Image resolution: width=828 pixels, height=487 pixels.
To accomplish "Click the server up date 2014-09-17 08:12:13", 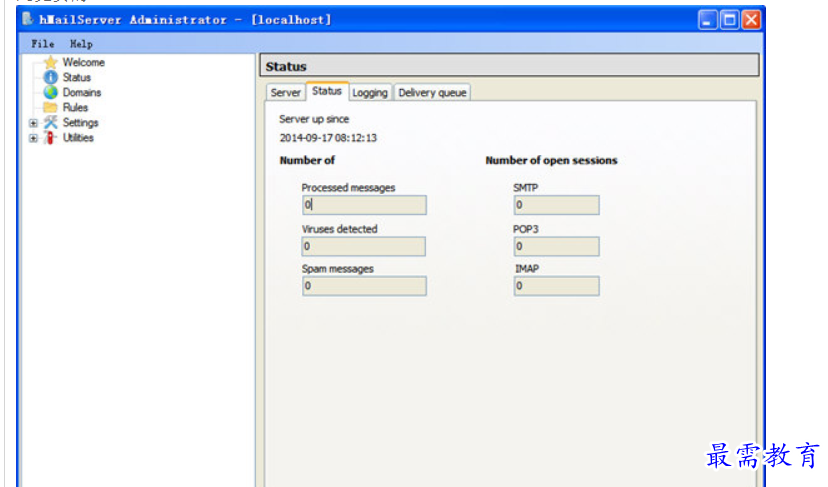I will [328, 138].
